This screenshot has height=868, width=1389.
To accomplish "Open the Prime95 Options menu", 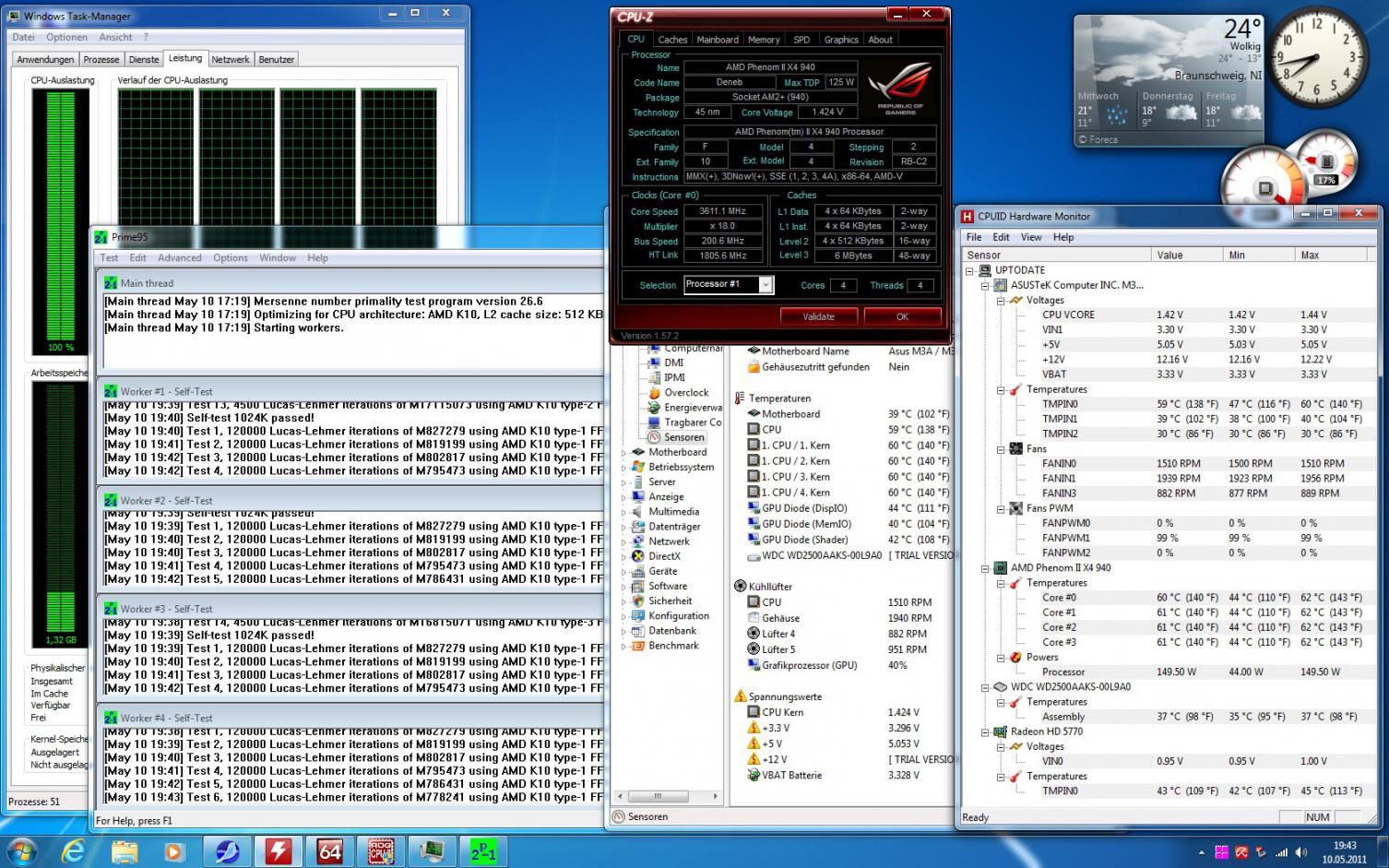I will [x=231, y=257].
